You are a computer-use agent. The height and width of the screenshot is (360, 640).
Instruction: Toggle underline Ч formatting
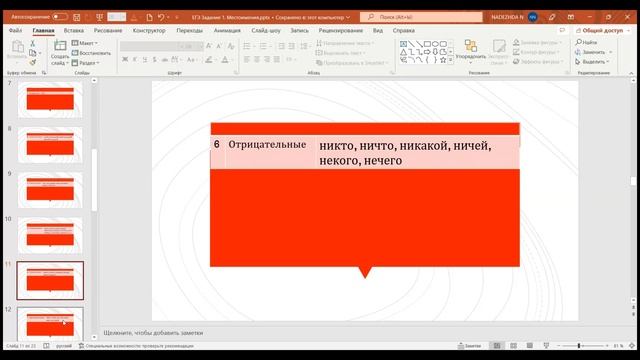[x=144, y=60]
